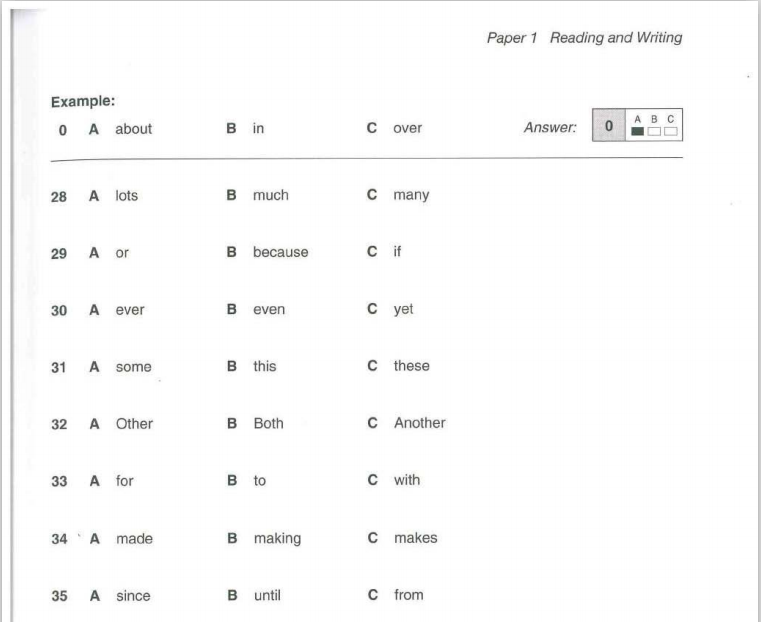Pick 'until' for question 35

tap(267, 595)
